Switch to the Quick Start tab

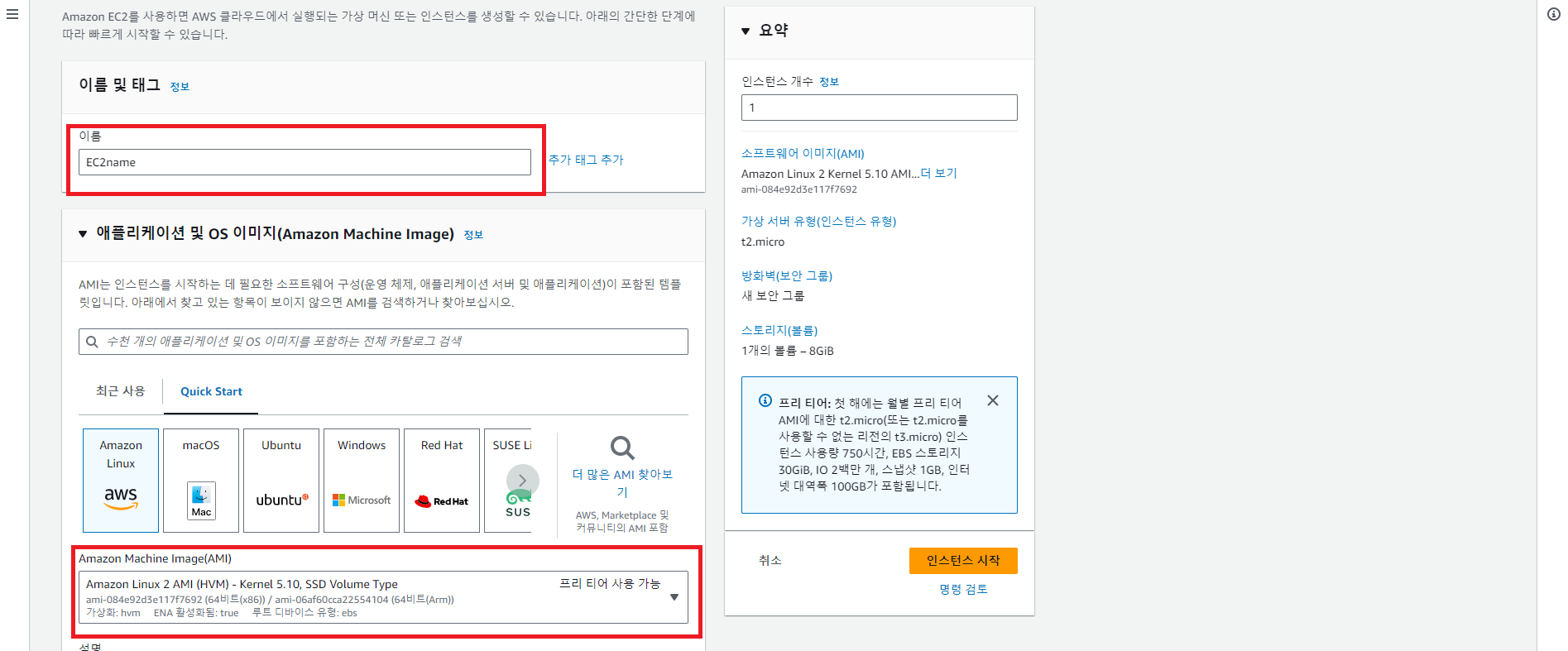(211, 391)
